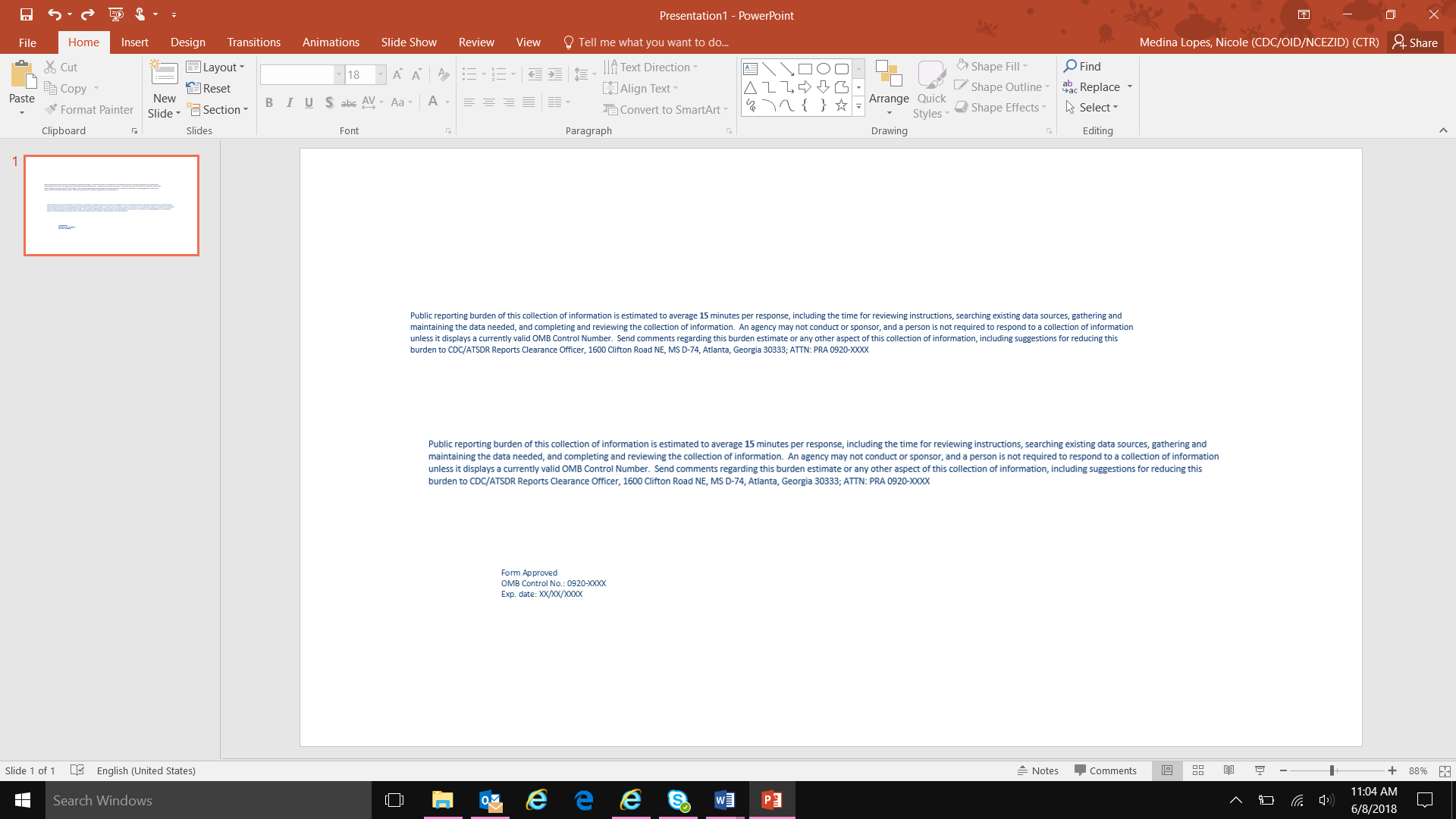Switch to the Transitions tab
This screenshot has width=1456, height=819.
pyautogui.click(x=253, y=42)
